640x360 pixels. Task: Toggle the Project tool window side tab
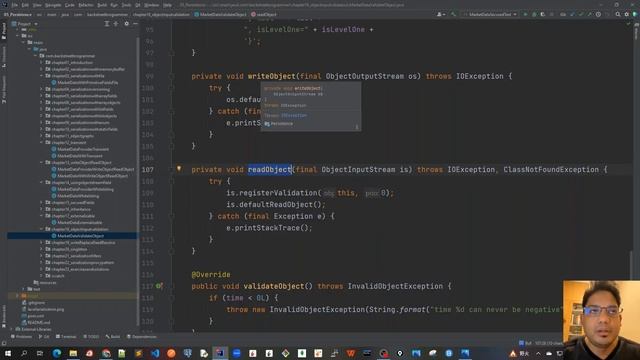tap(4, 31)
